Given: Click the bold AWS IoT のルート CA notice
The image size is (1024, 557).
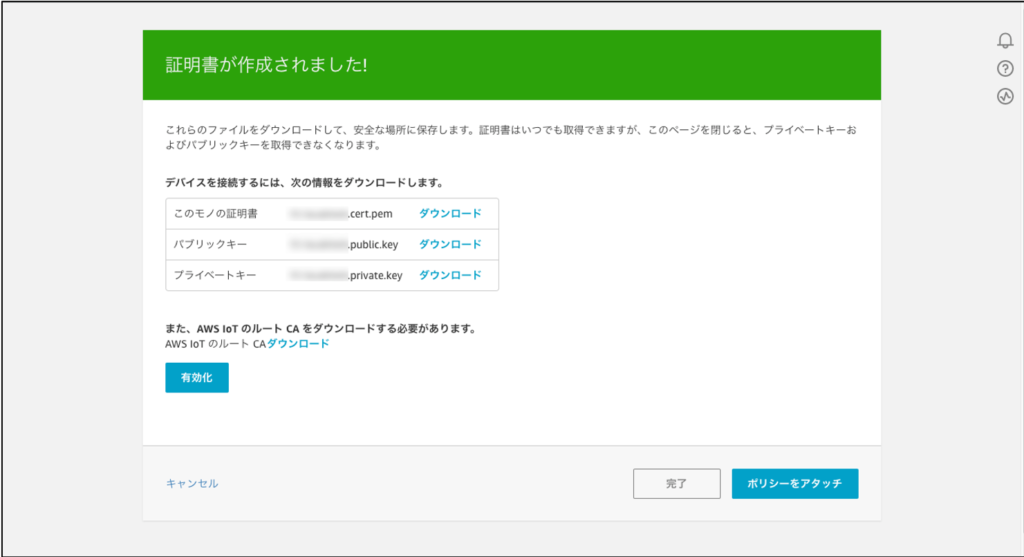Looking at the screenshot, I should [319, 328].
